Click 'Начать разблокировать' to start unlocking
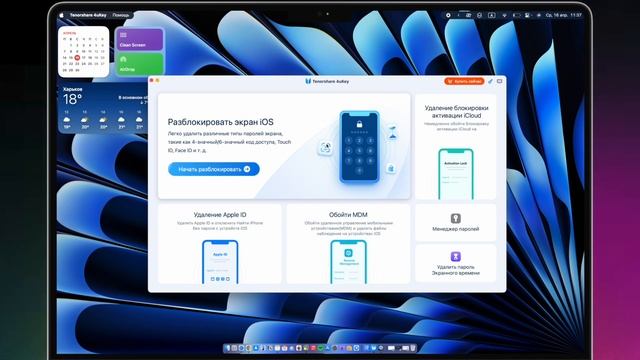640x360 pixels. (214, 169)
